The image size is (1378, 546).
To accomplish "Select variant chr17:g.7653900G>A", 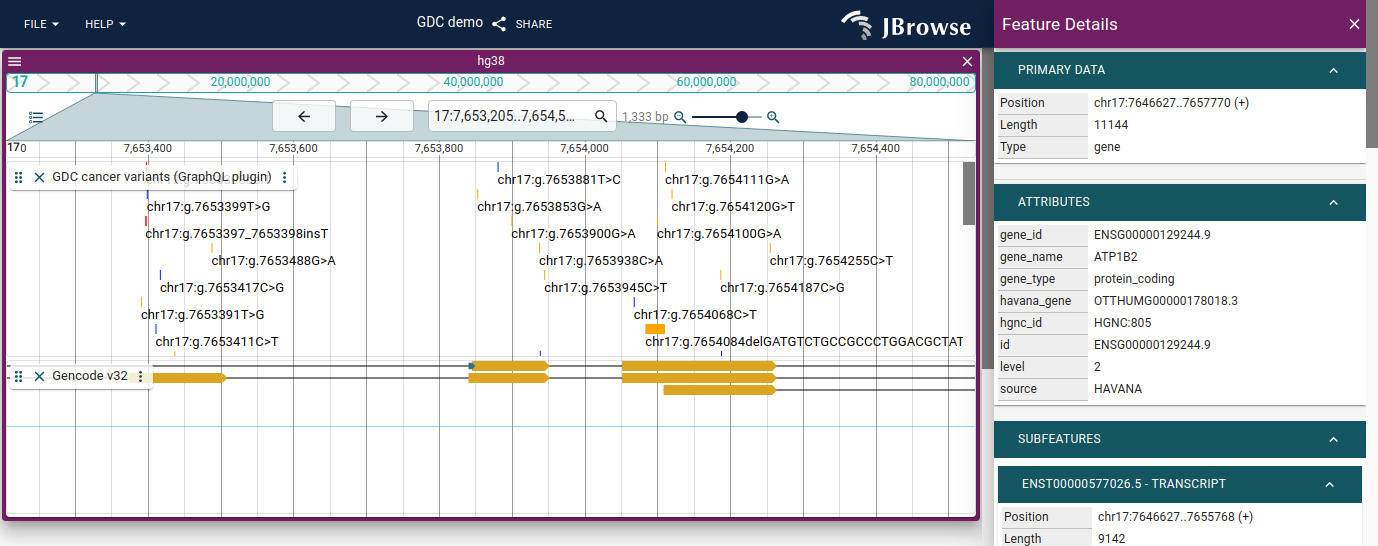I will point(574,234).
